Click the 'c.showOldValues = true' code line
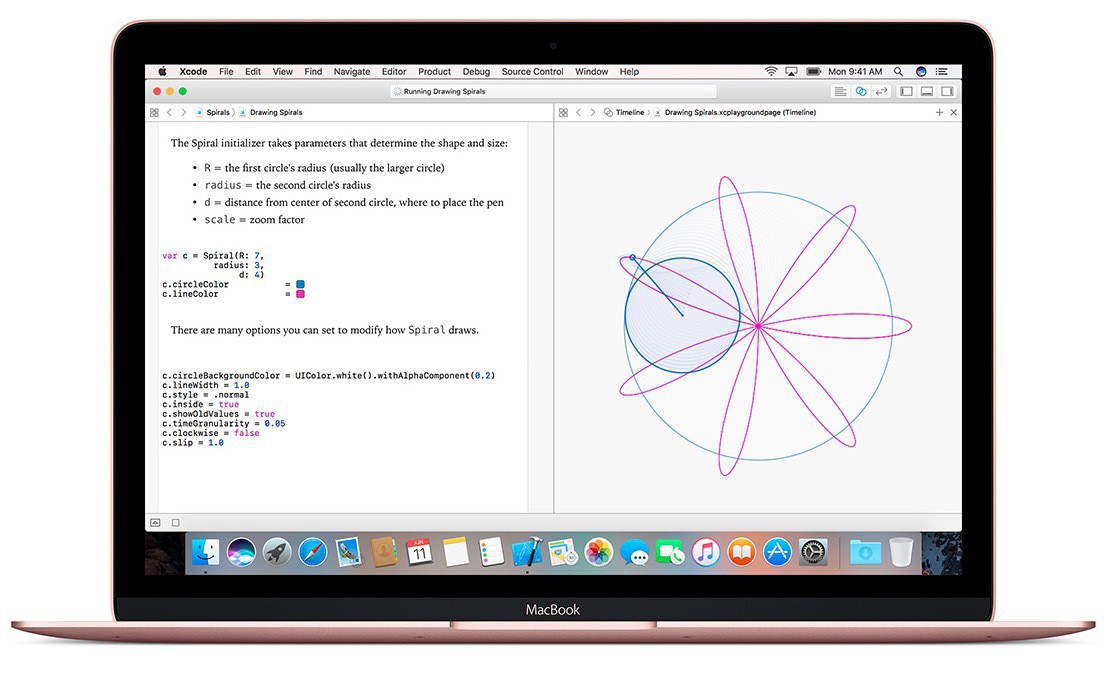1110x684 pixels. coord(218,414)
